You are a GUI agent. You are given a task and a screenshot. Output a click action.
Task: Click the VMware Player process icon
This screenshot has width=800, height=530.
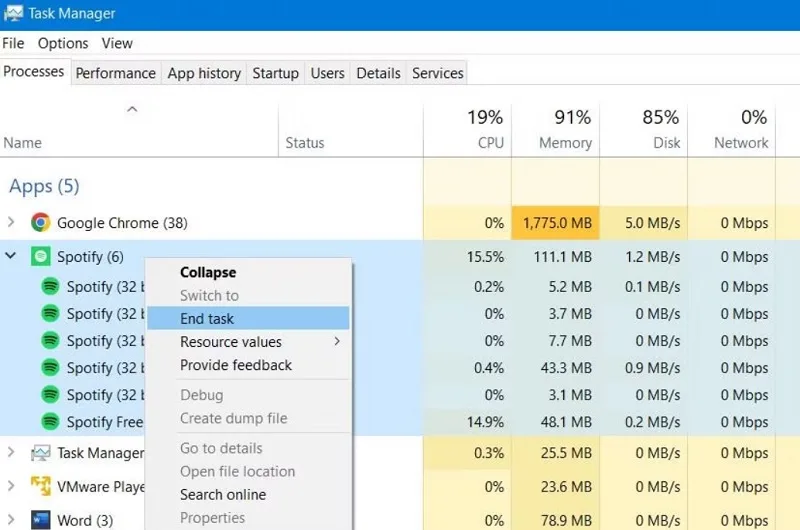click(40, 486)
